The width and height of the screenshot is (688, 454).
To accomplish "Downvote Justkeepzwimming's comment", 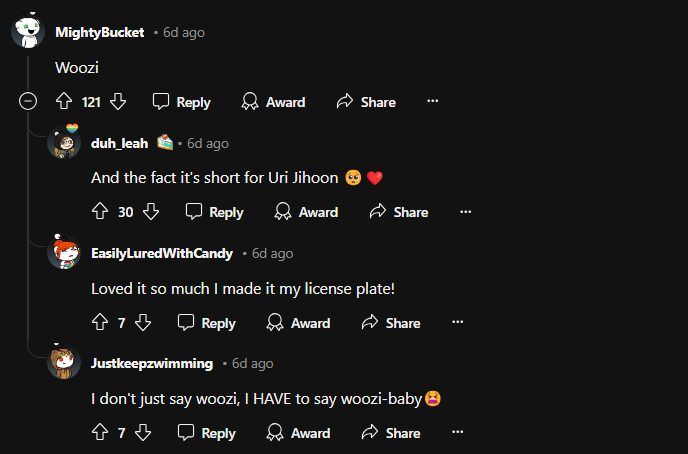I will (x=143, y=433).
